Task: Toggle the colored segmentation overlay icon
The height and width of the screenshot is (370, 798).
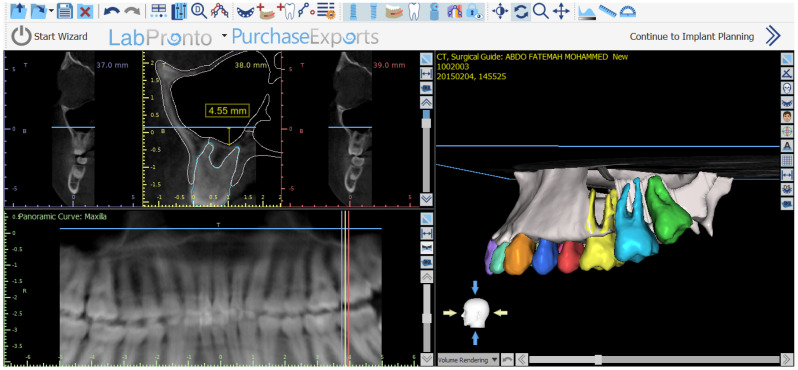Action: tap(454, 11)
